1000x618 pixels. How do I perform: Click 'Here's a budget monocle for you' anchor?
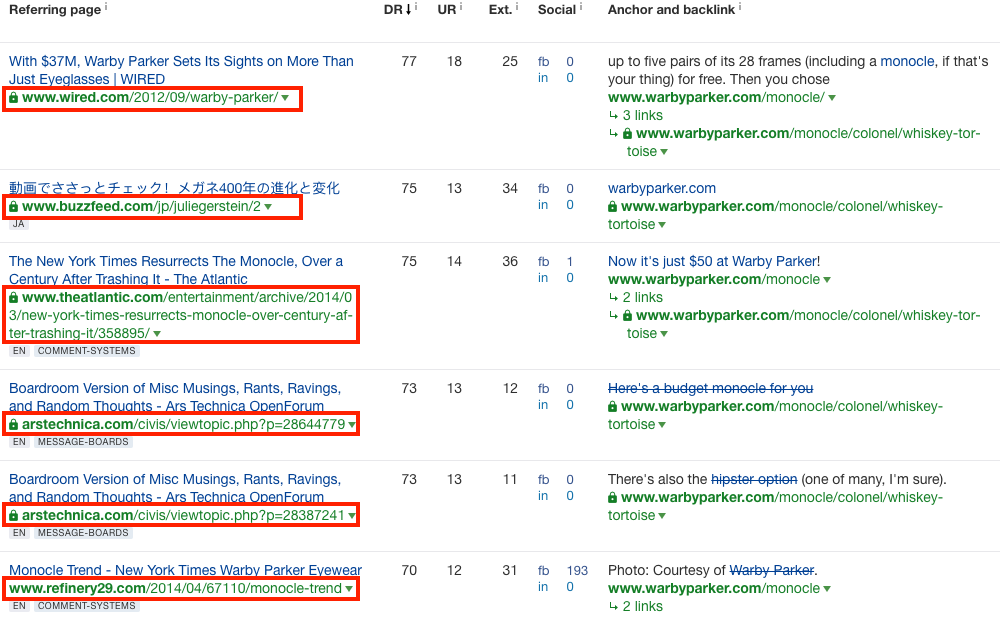coord(710,388)
